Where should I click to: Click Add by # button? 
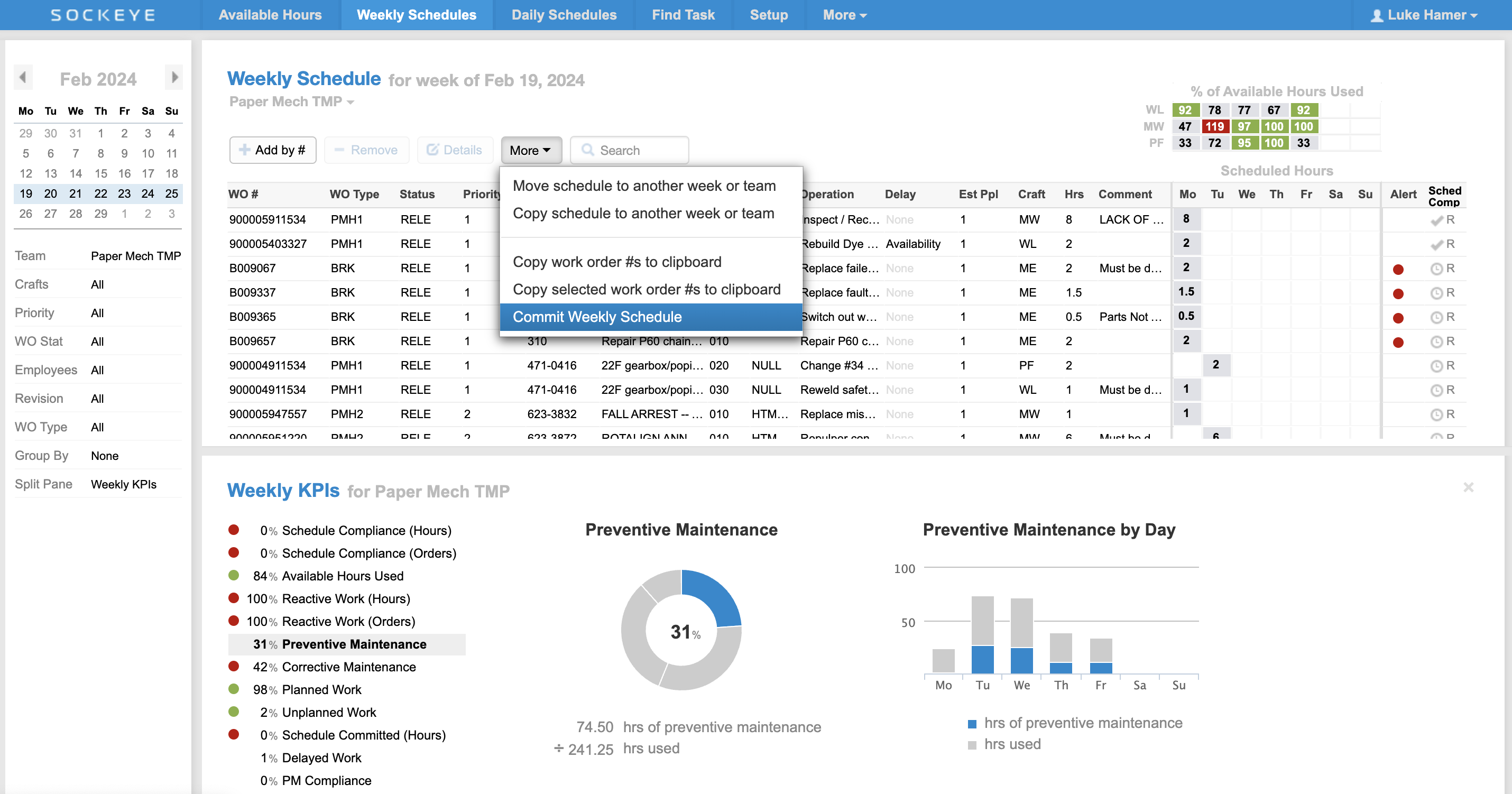click(272, 150)
